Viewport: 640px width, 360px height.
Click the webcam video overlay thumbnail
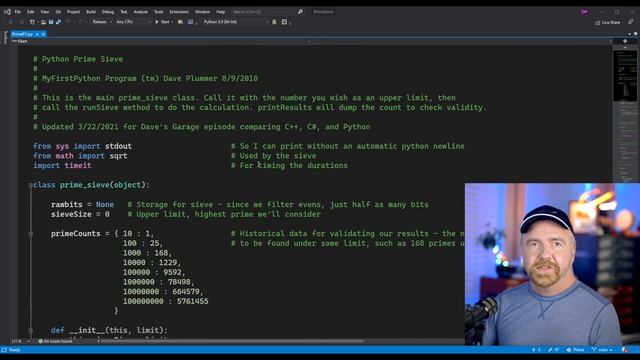[x=552, y=264]
